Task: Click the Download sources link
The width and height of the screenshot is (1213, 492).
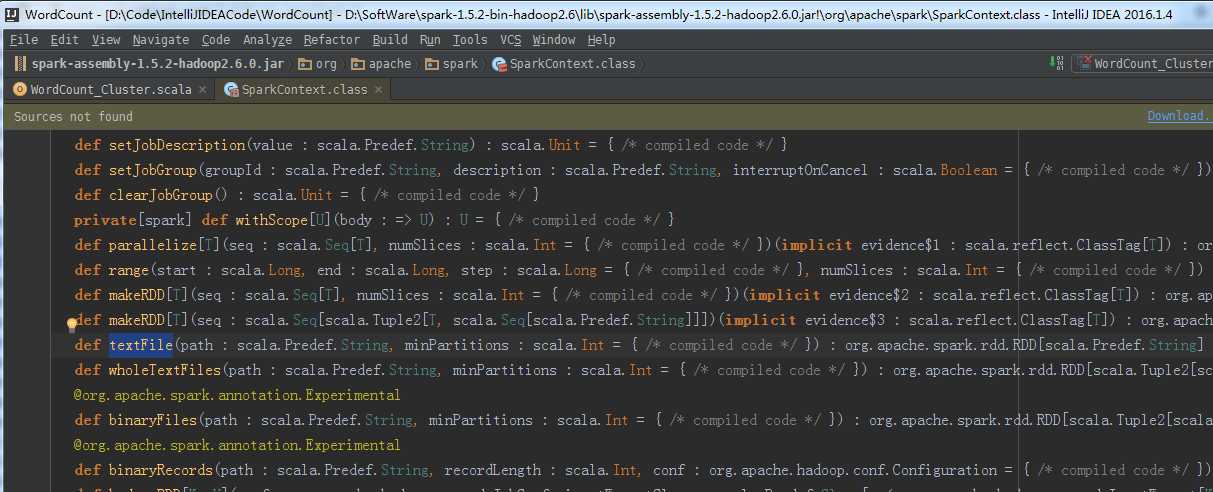Action: pos(1179,116)
